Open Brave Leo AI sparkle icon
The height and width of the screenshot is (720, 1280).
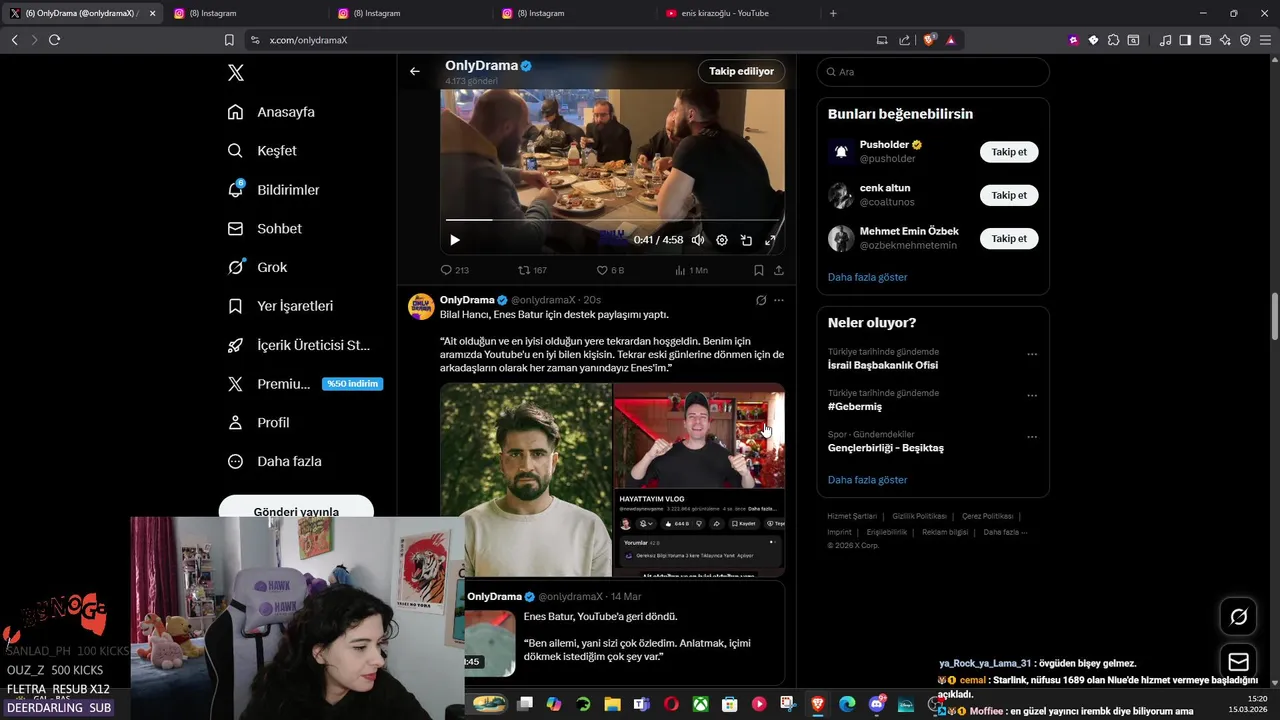[1225, 40]
